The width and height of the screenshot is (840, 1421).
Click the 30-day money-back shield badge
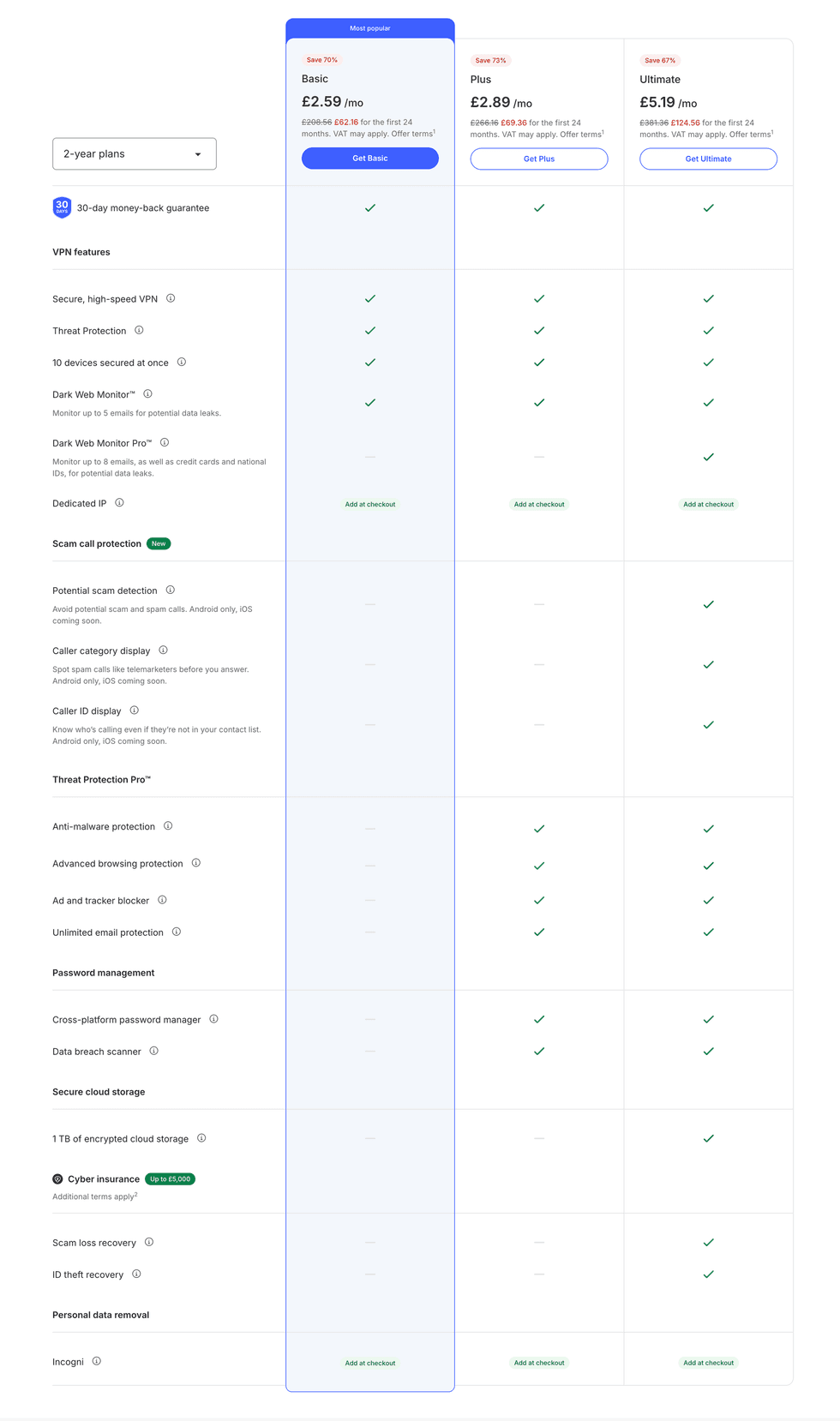click(62, 207)
